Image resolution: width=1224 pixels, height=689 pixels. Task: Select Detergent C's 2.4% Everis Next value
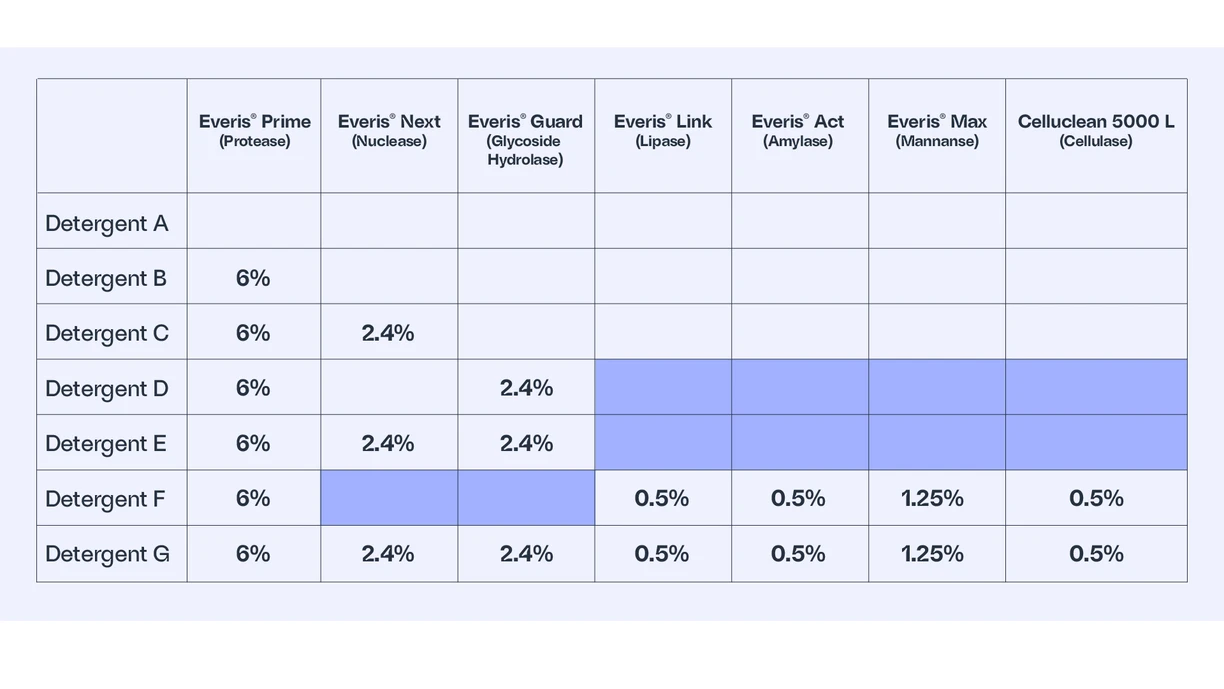[x=388, y=333]
